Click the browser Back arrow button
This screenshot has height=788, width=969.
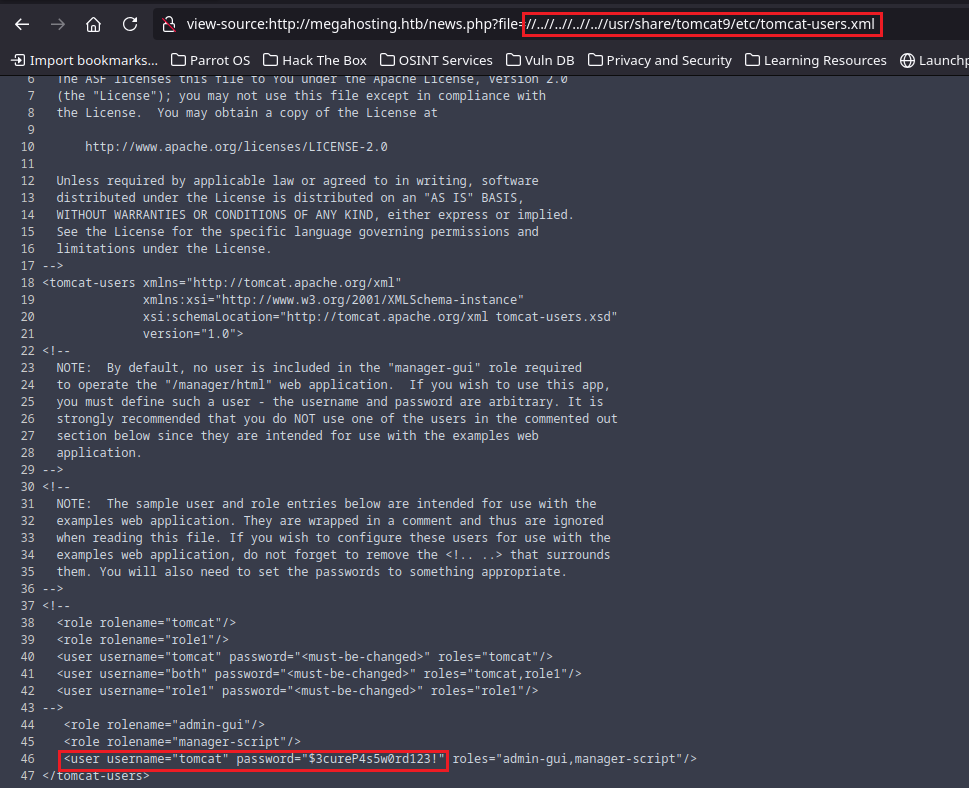click(22, 24)
